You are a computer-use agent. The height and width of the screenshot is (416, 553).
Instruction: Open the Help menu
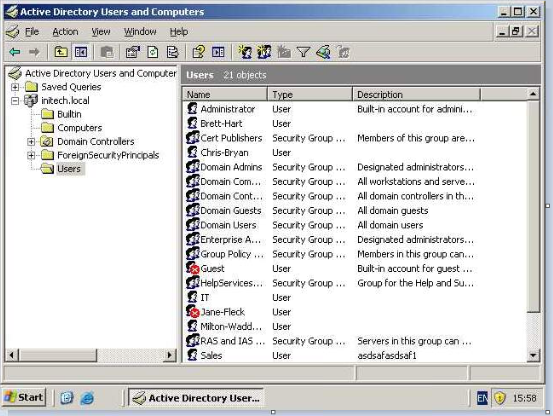[179, 32]
